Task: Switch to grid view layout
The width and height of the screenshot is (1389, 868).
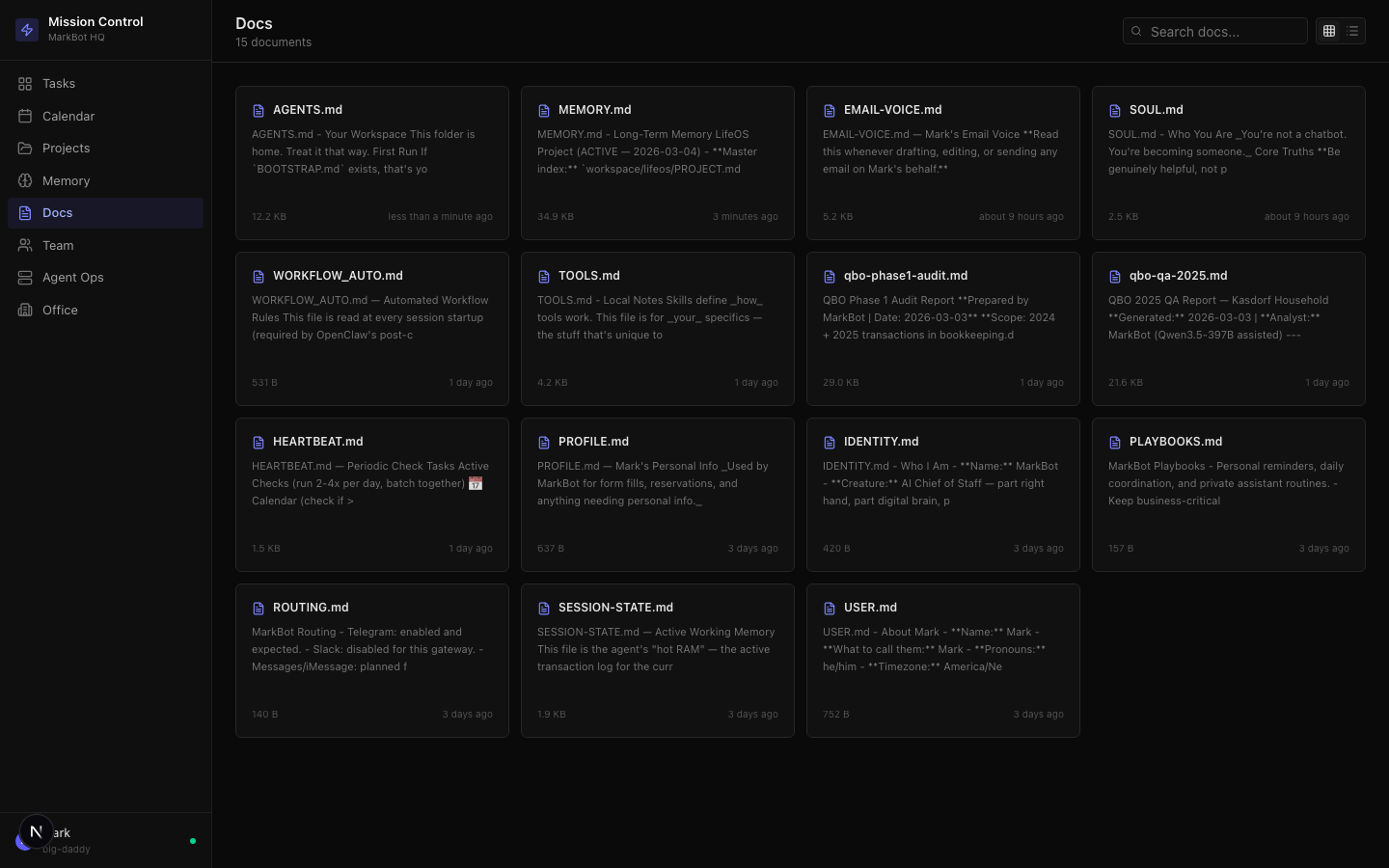Action: click(x=1329, y=31)
